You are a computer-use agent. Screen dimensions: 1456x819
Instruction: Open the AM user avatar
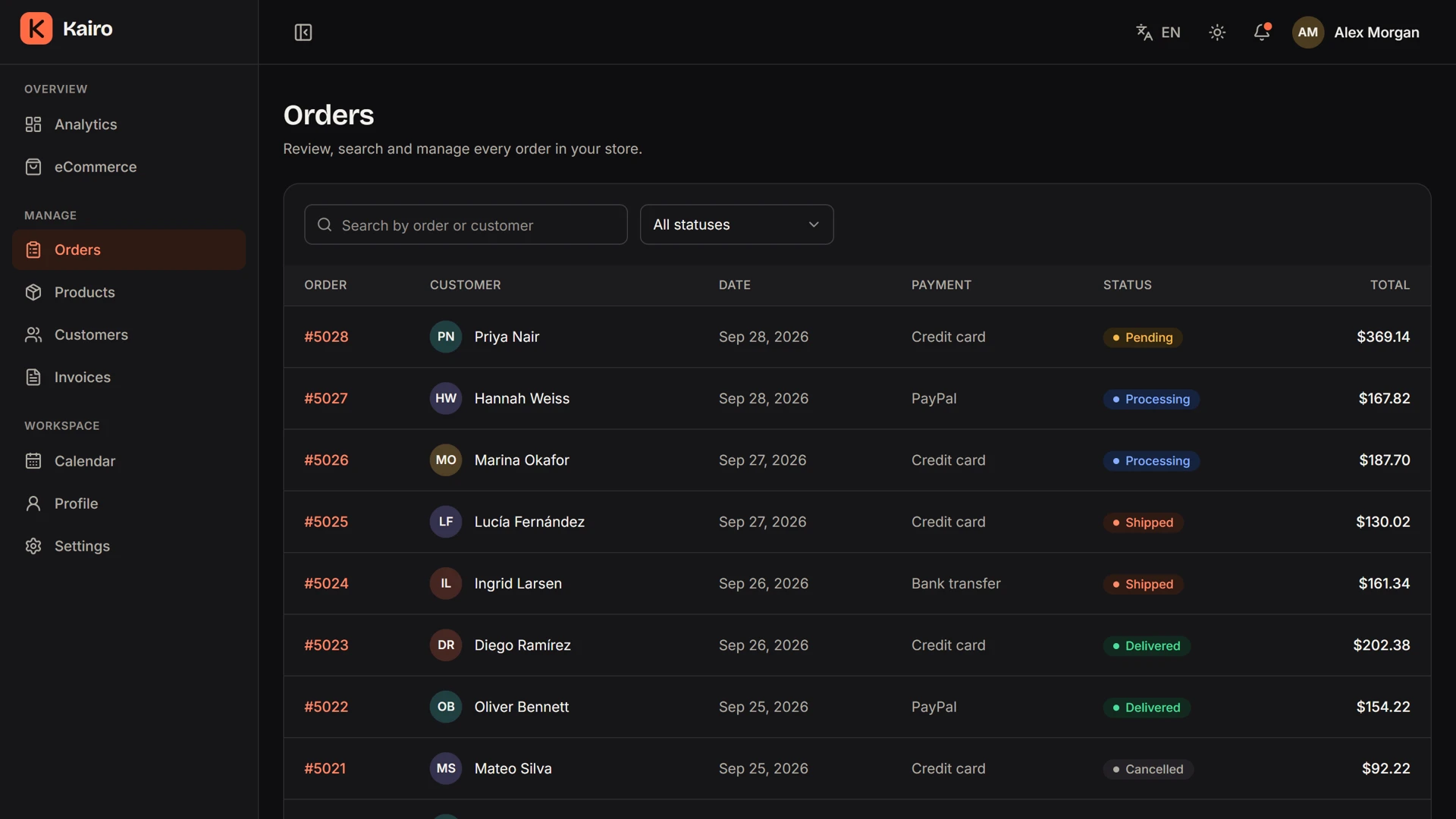pos(1308,32)
